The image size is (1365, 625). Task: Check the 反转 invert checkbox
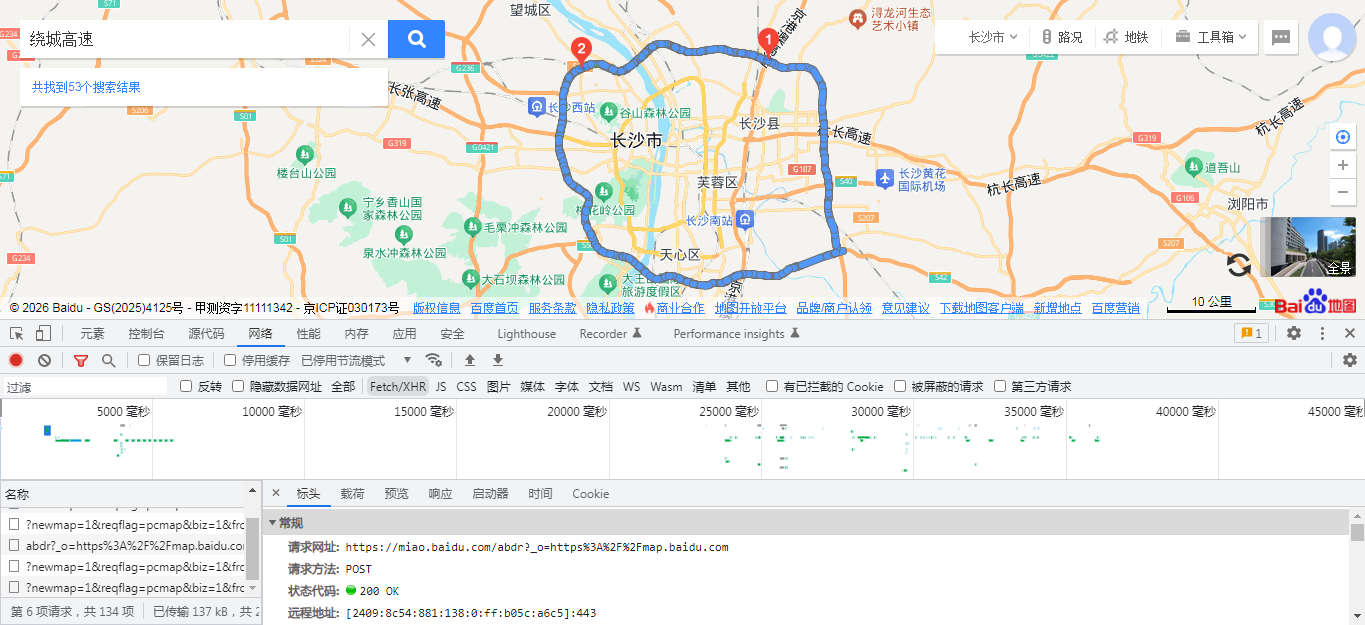click(186, 386)
